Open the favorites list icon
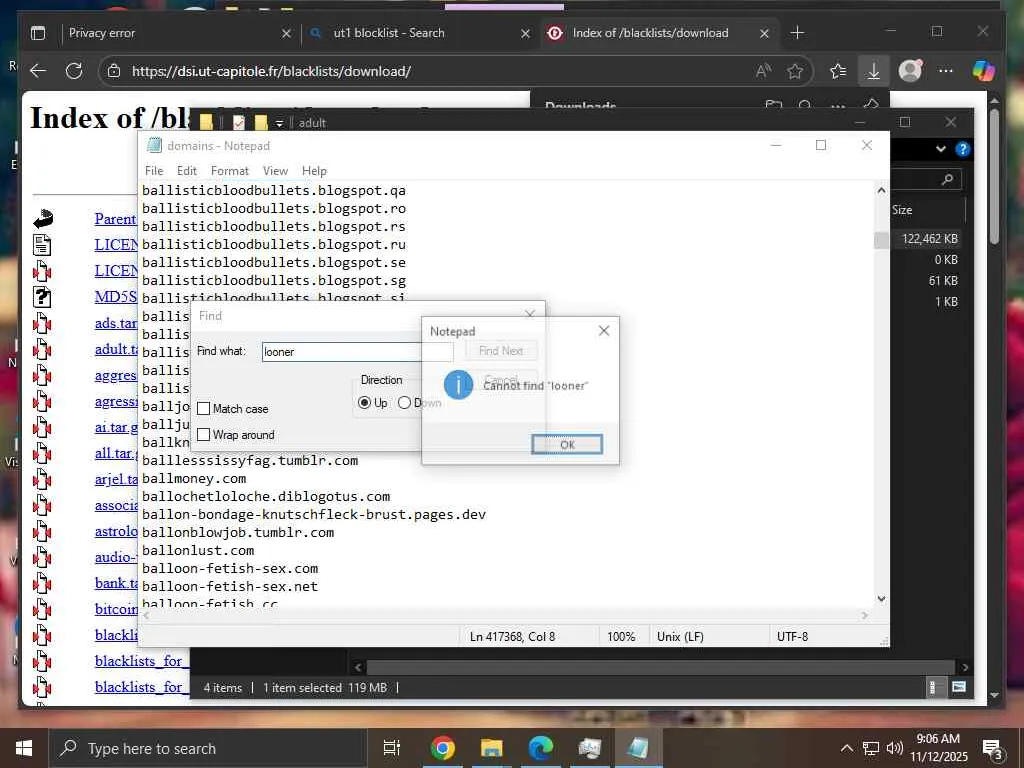 click(x=838, y=71)
